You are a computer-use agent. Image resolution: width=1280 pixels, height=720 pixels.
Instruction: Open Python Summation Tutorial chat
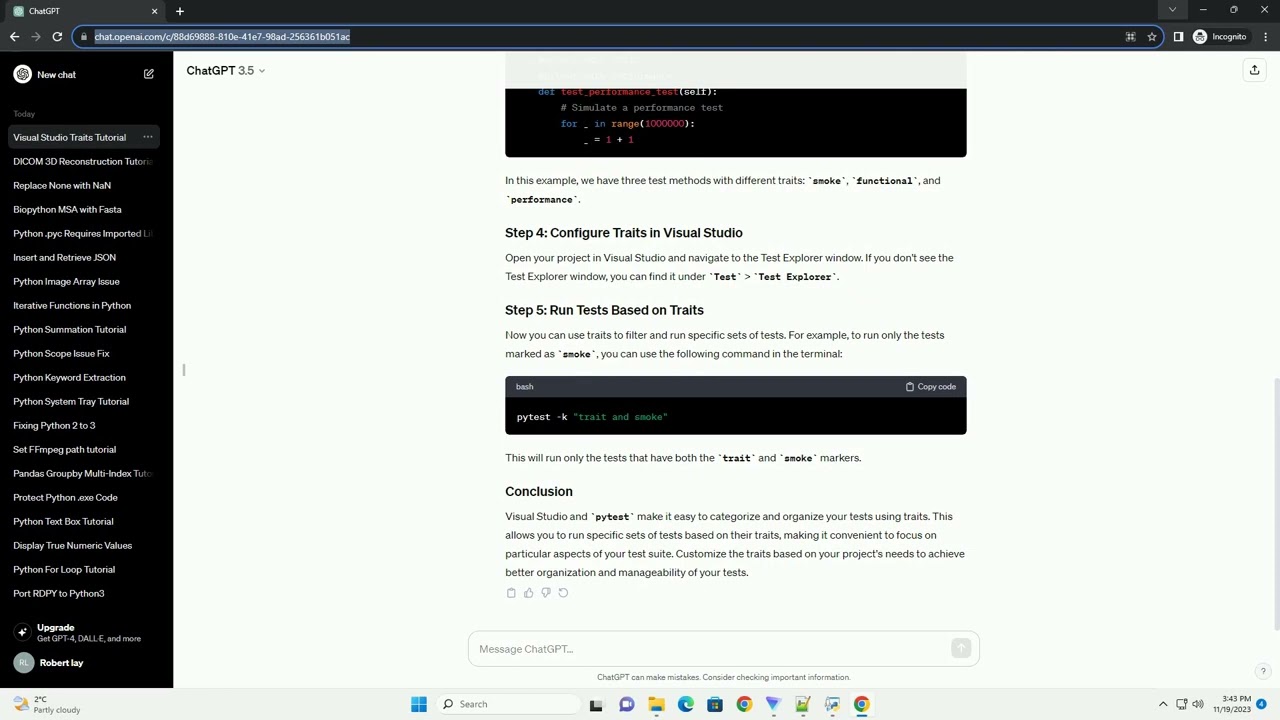point(82,329)
